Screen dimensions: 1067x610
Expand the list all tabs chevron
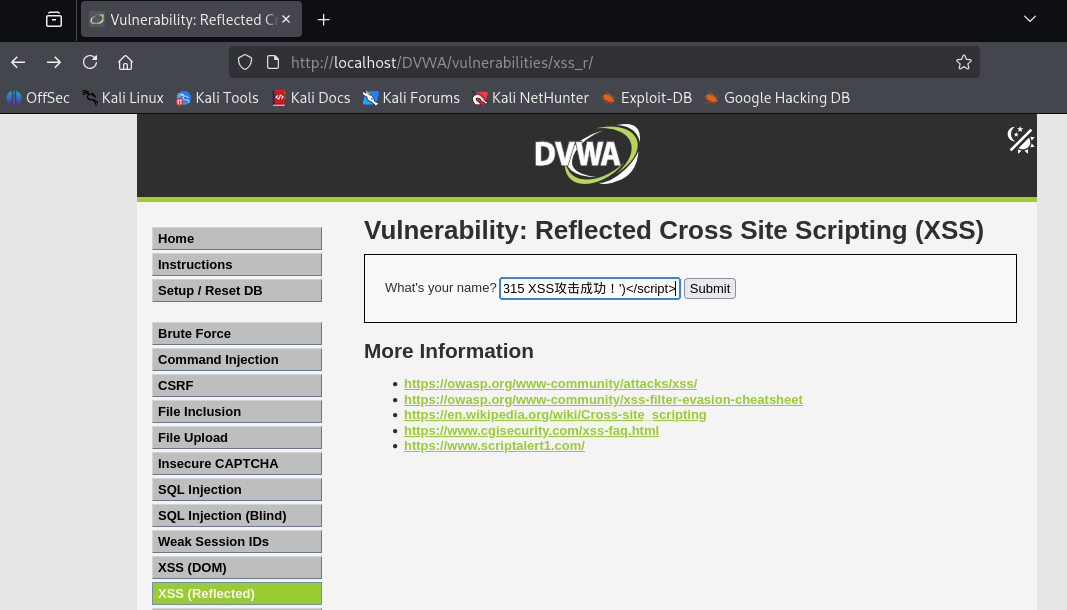(x=1030, y=19)
